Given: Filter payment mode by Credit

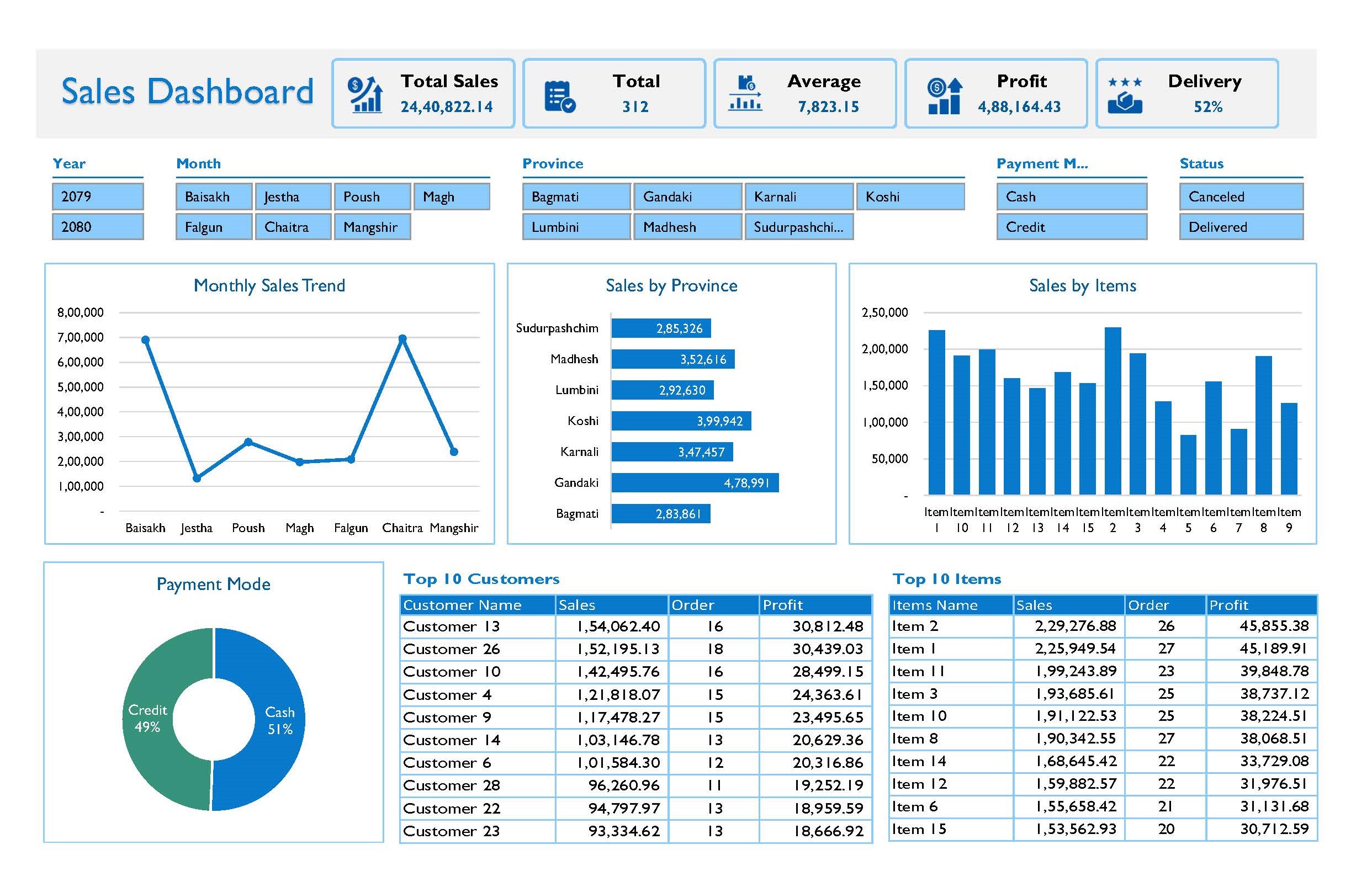Looking at the screenshot, I should point(1072,226).
